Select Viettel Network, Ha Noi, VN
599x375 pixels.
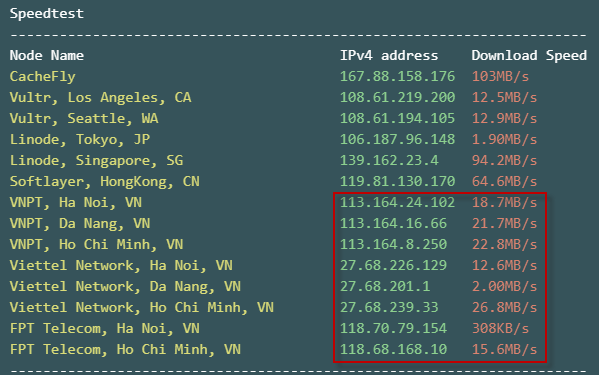point(121,265)
